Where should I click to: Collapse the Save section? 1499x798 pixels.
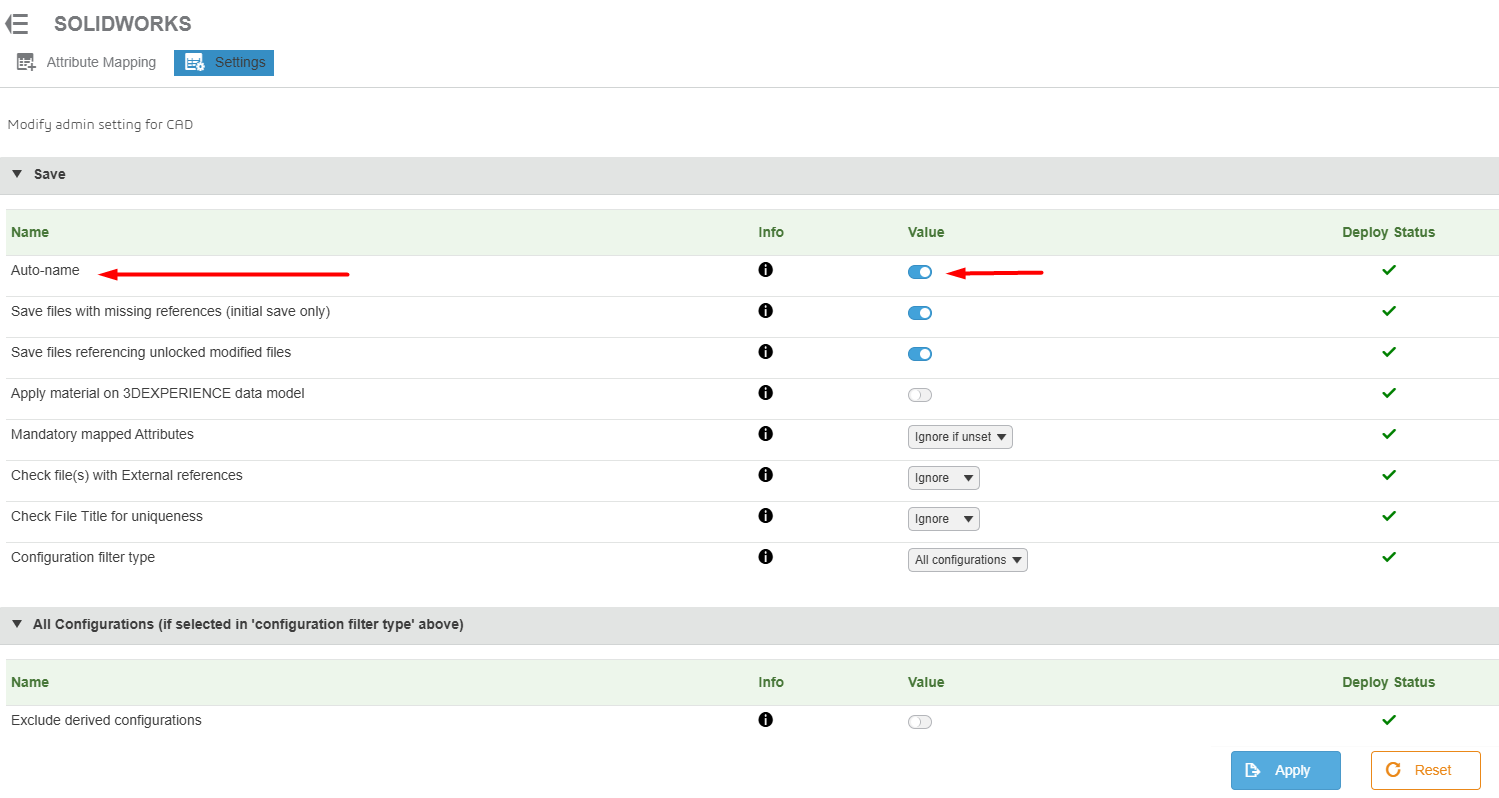tap(17, 174)
